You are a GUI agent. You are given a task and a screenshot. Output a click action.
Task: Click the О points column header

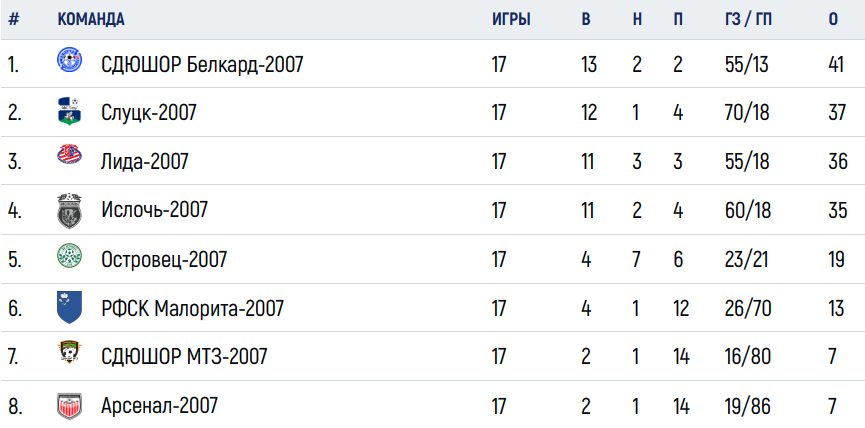pyautogui.click(x=833, y=19)
